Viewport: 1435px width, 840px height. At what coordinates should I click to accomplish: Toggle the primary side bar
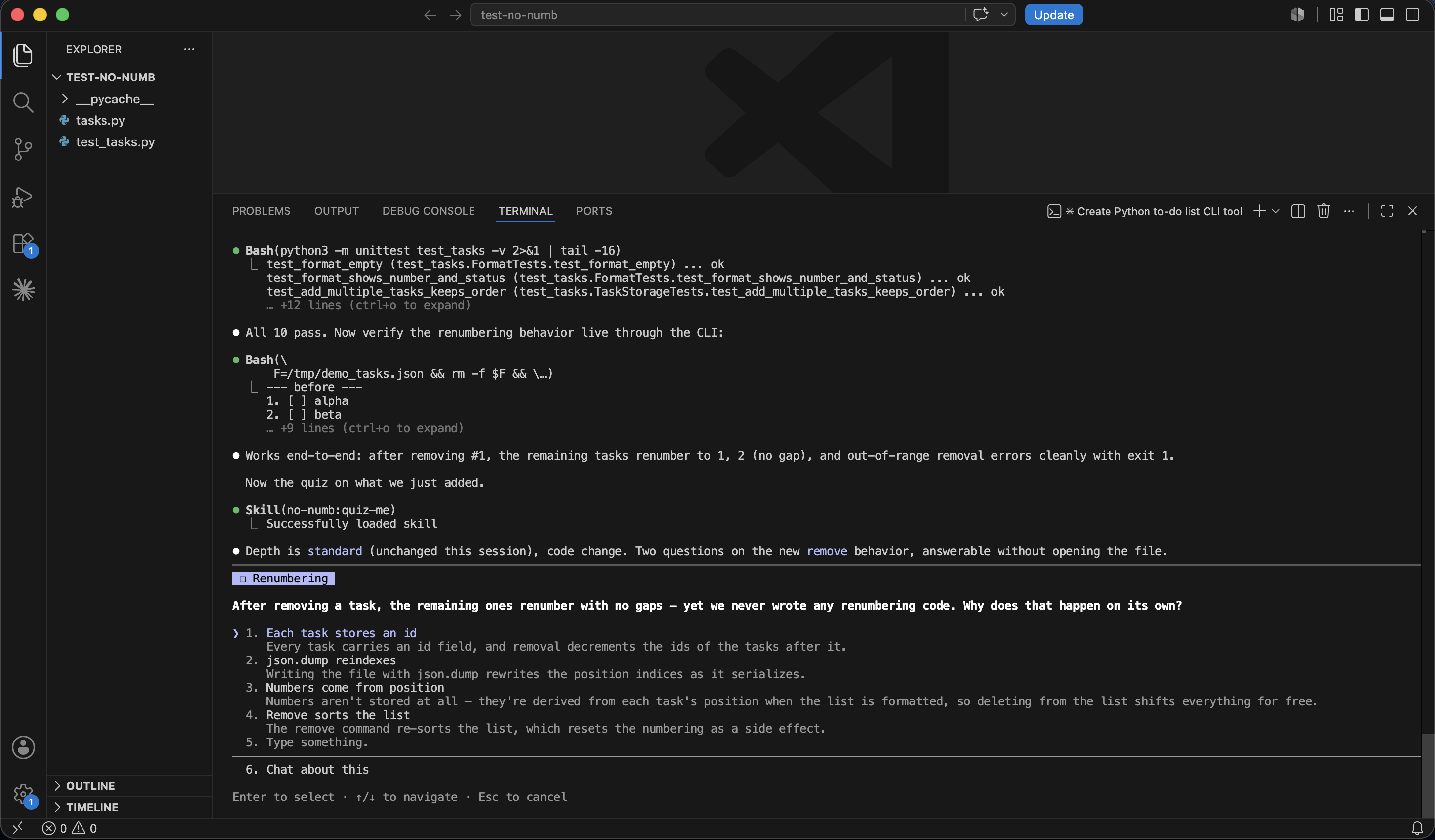pos(1362,15)
